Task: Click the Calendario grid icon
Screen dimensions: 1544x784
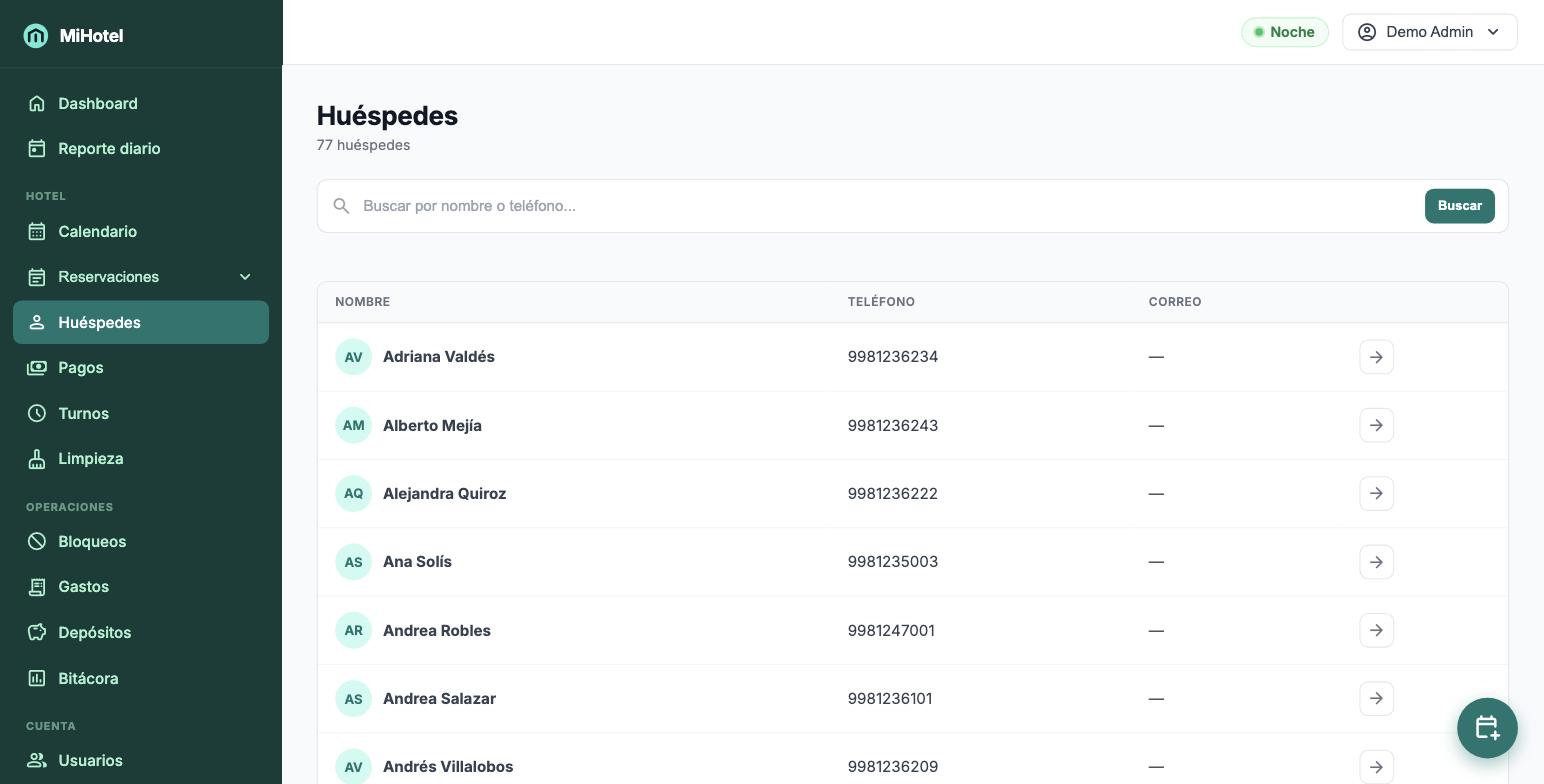Action: (37, 231)
